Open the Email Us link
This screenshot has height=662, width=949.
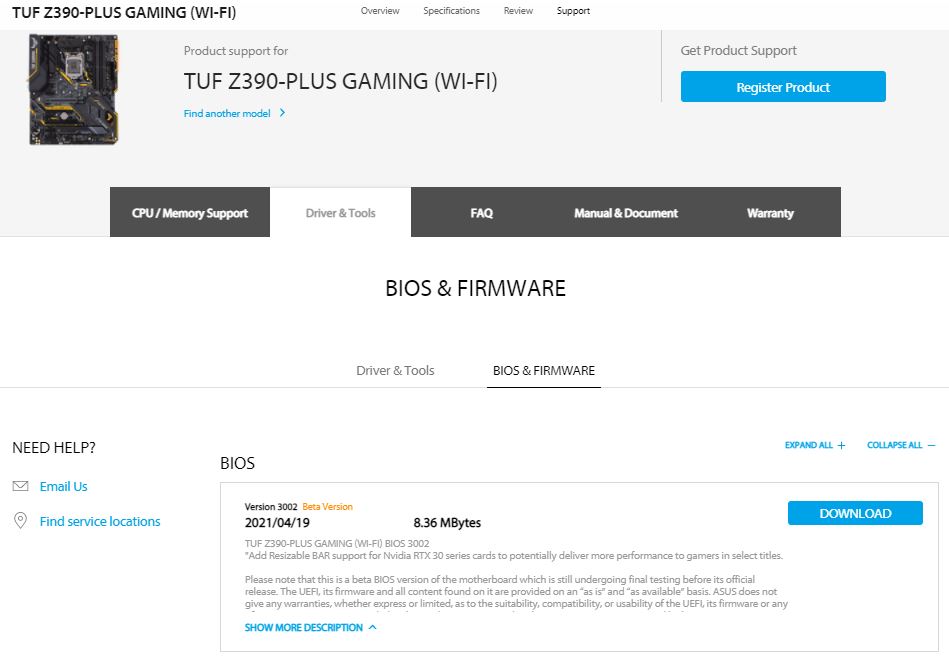(64, 487)
